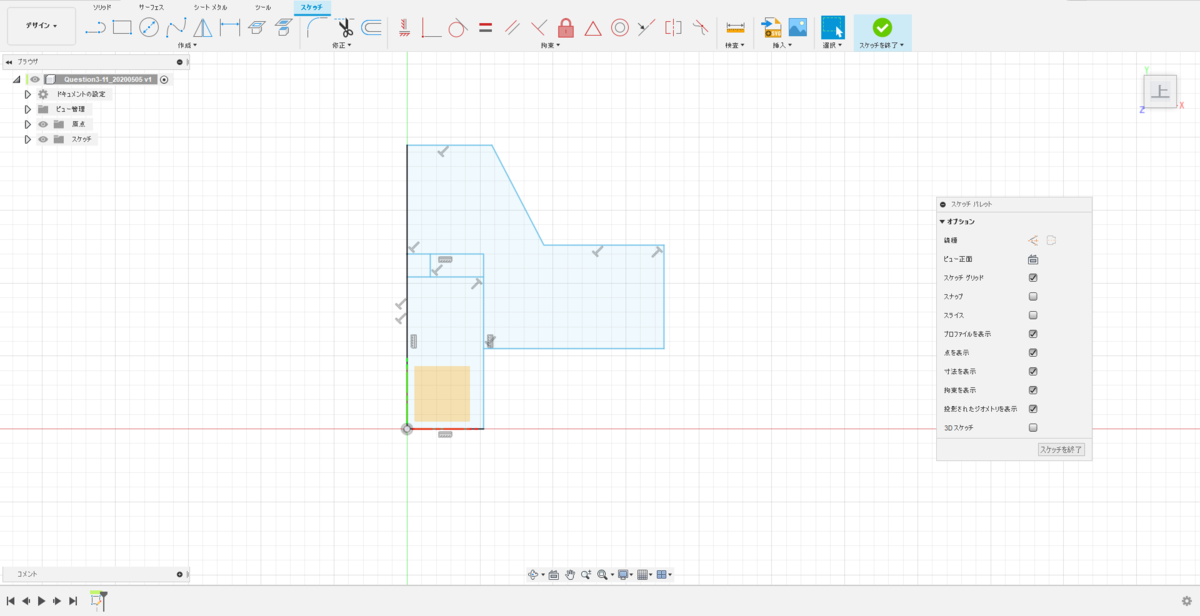This screenshot has width=1200, height=616.
Task: Expand ドキュメントの設定 tree node
Action: point(28,94)
